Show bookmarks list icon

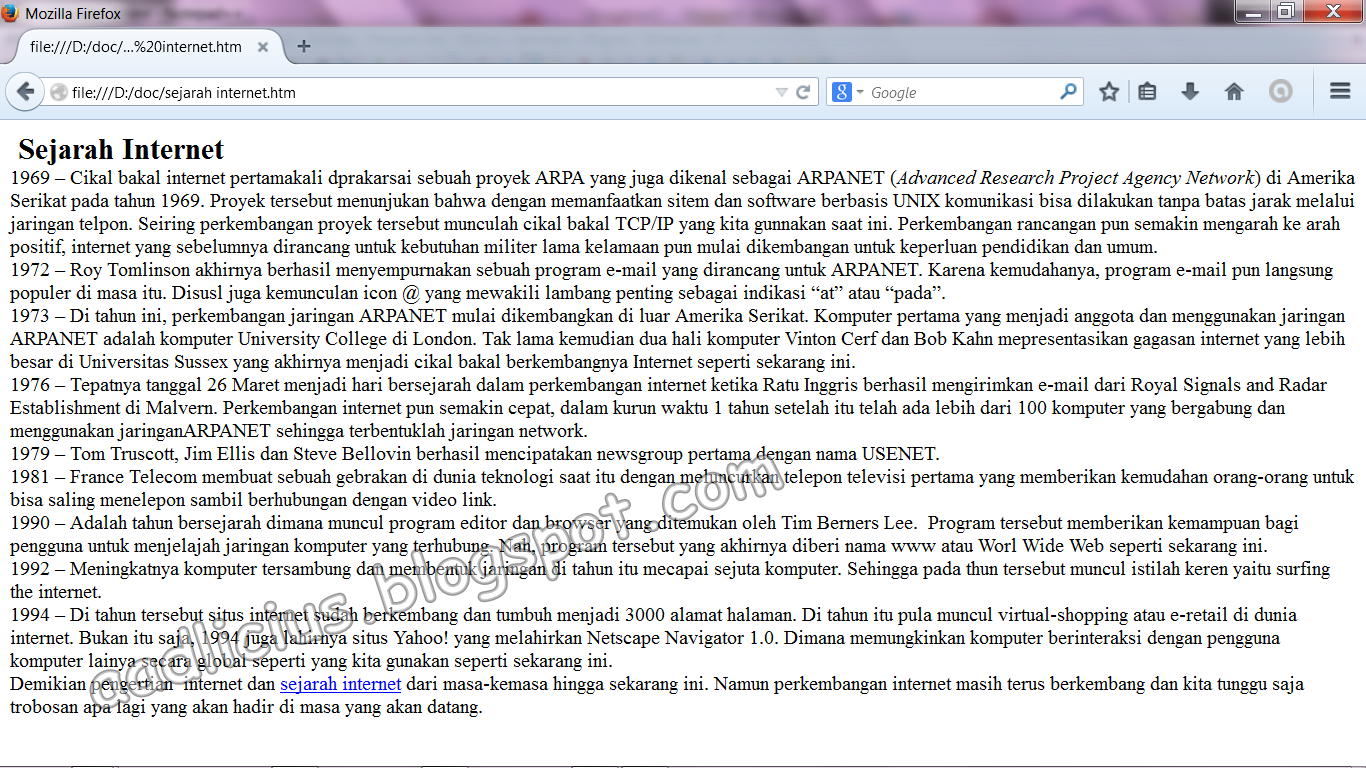1148,92
